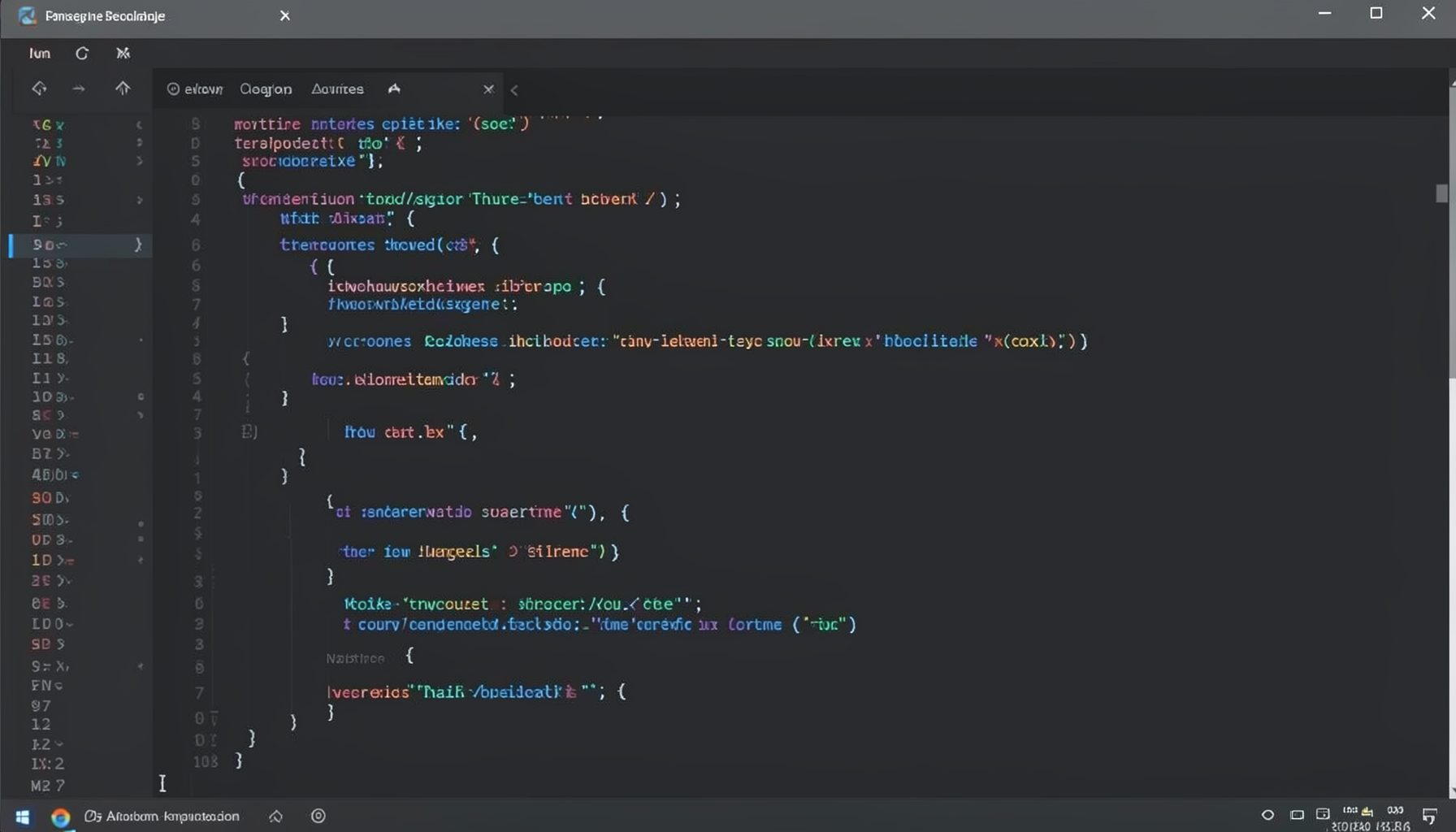Click code text 'ther iow llargeals'
Image resolution: width=1456 pixels, height=832 pixels.
(416, 552)
